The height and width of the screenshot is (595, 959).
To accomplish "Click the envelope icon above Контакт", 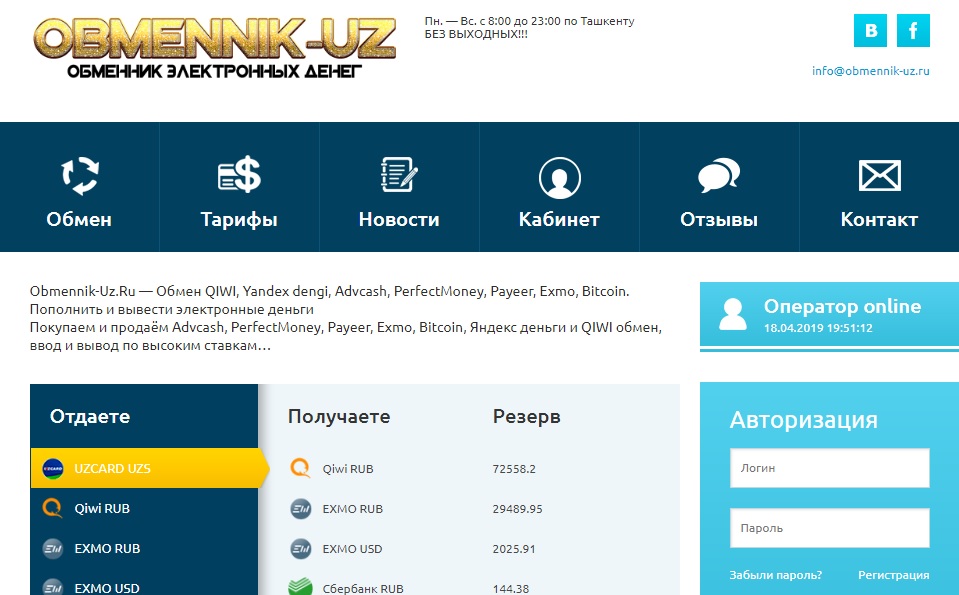I will (879, 176).
